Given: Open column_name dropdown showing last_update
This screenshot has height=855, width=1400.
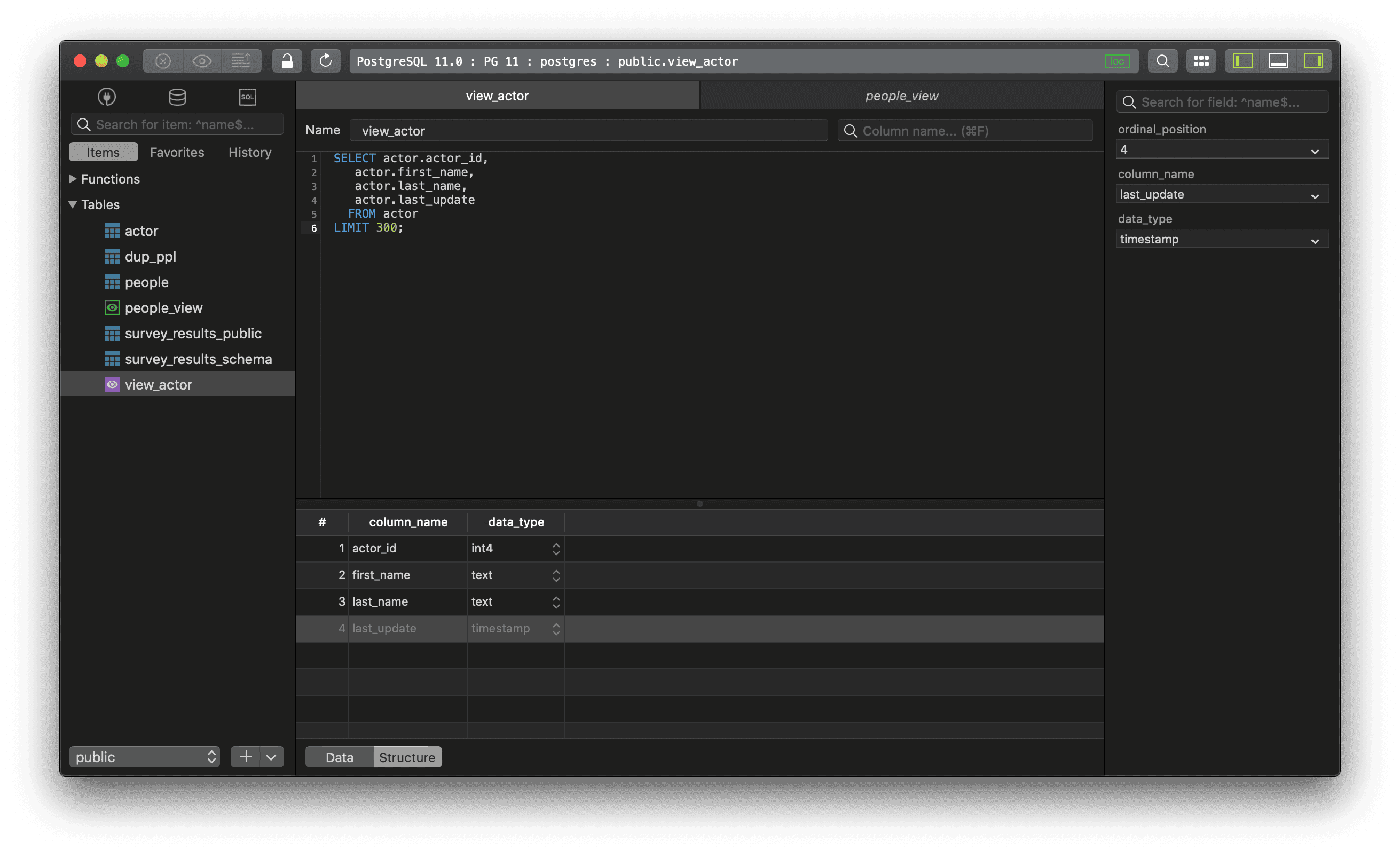Looking at the screenshot, I should click(x=1222, y=194).
